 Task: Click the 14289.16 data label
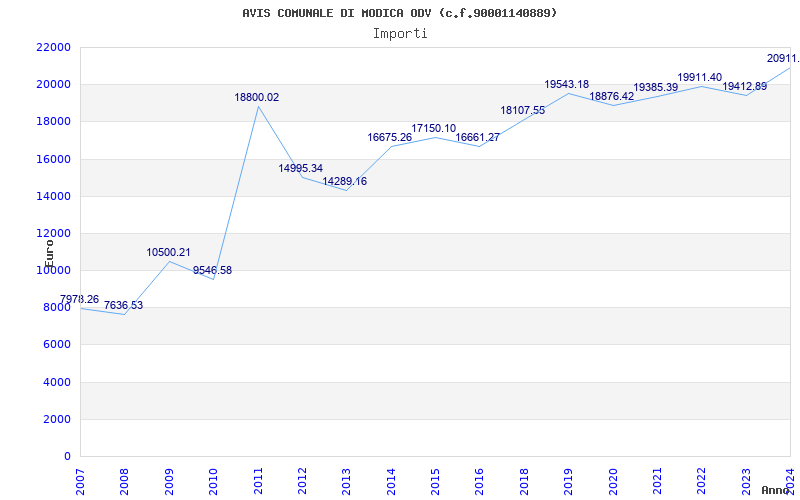pyautogui.click(x=344, y=182)
